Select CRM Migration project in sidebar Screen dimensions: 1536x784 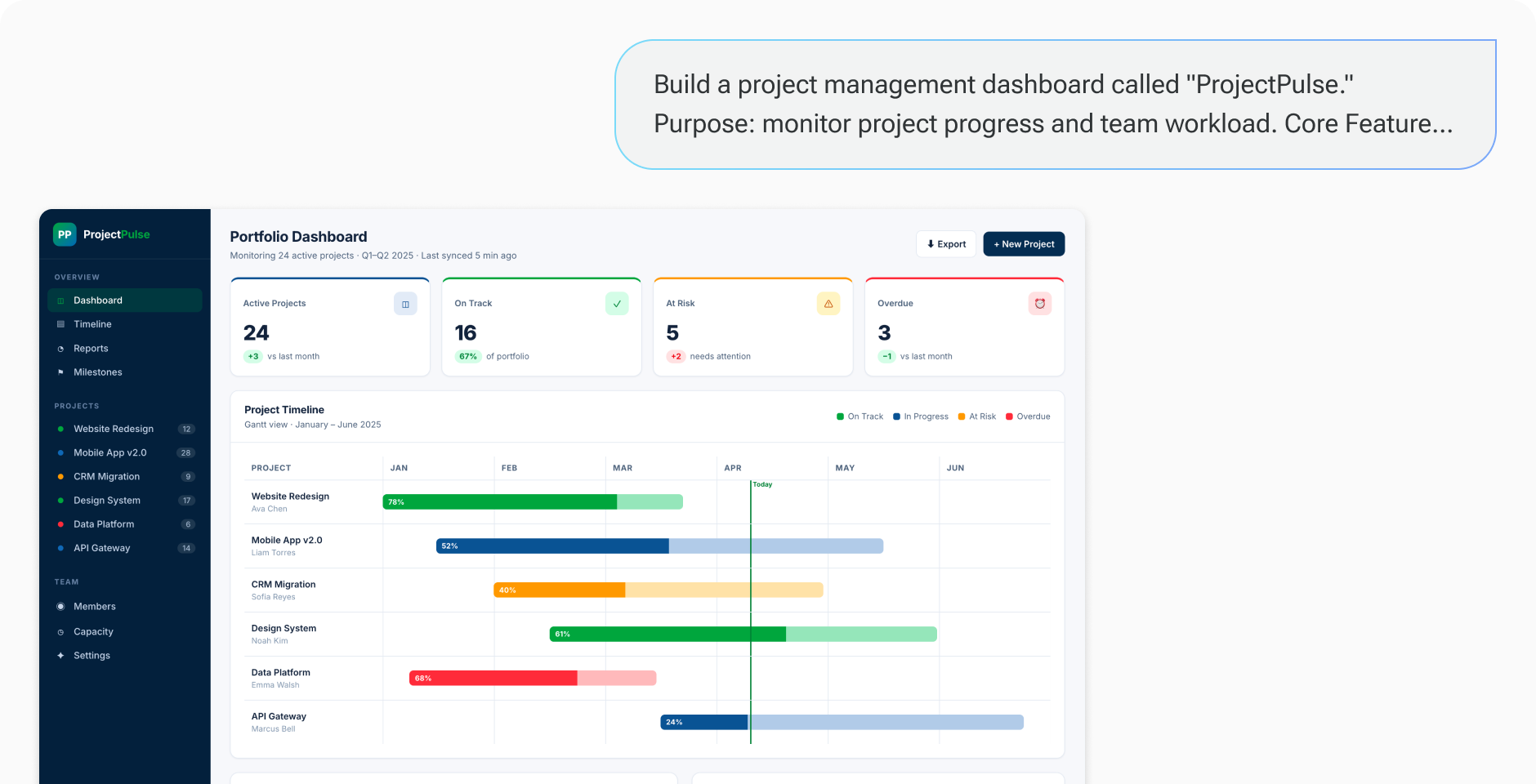tap(125, 476)
